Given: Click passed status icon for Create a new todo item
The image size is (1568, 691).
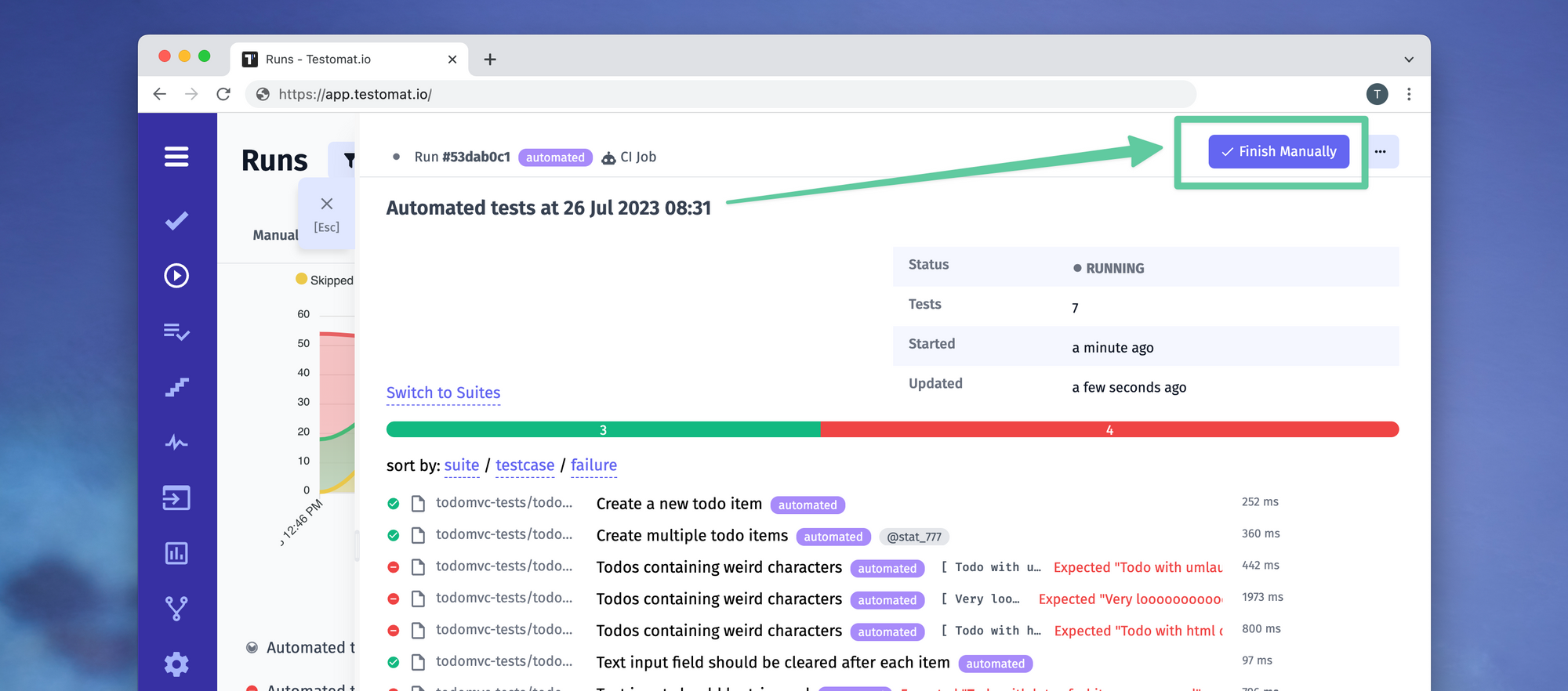Looking at the screenshot, I should pos(394,504).
